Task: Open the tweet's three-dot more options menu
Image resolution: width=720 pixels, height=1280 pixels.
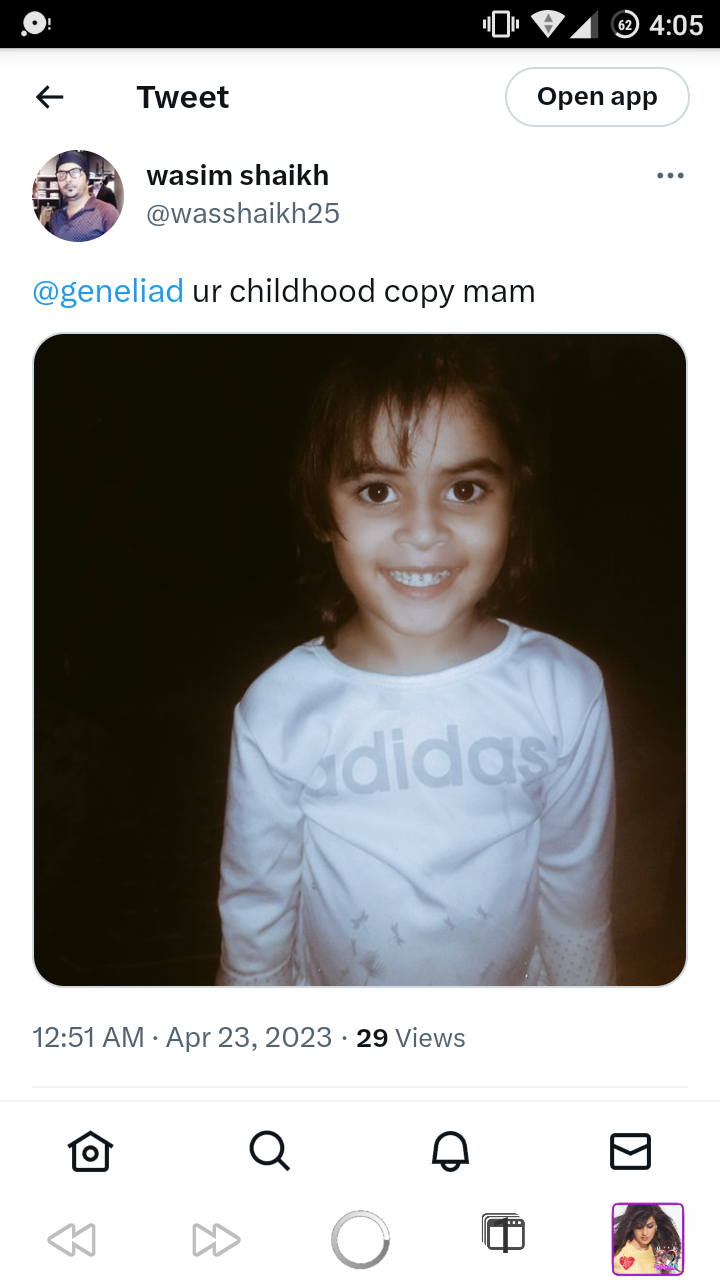Action: click(670, 176)
